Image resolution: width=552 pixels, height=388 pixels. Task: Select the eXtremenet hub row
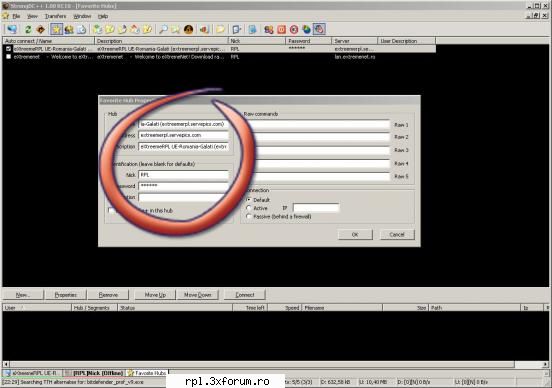pyautogui.click(x=219, y=57)
